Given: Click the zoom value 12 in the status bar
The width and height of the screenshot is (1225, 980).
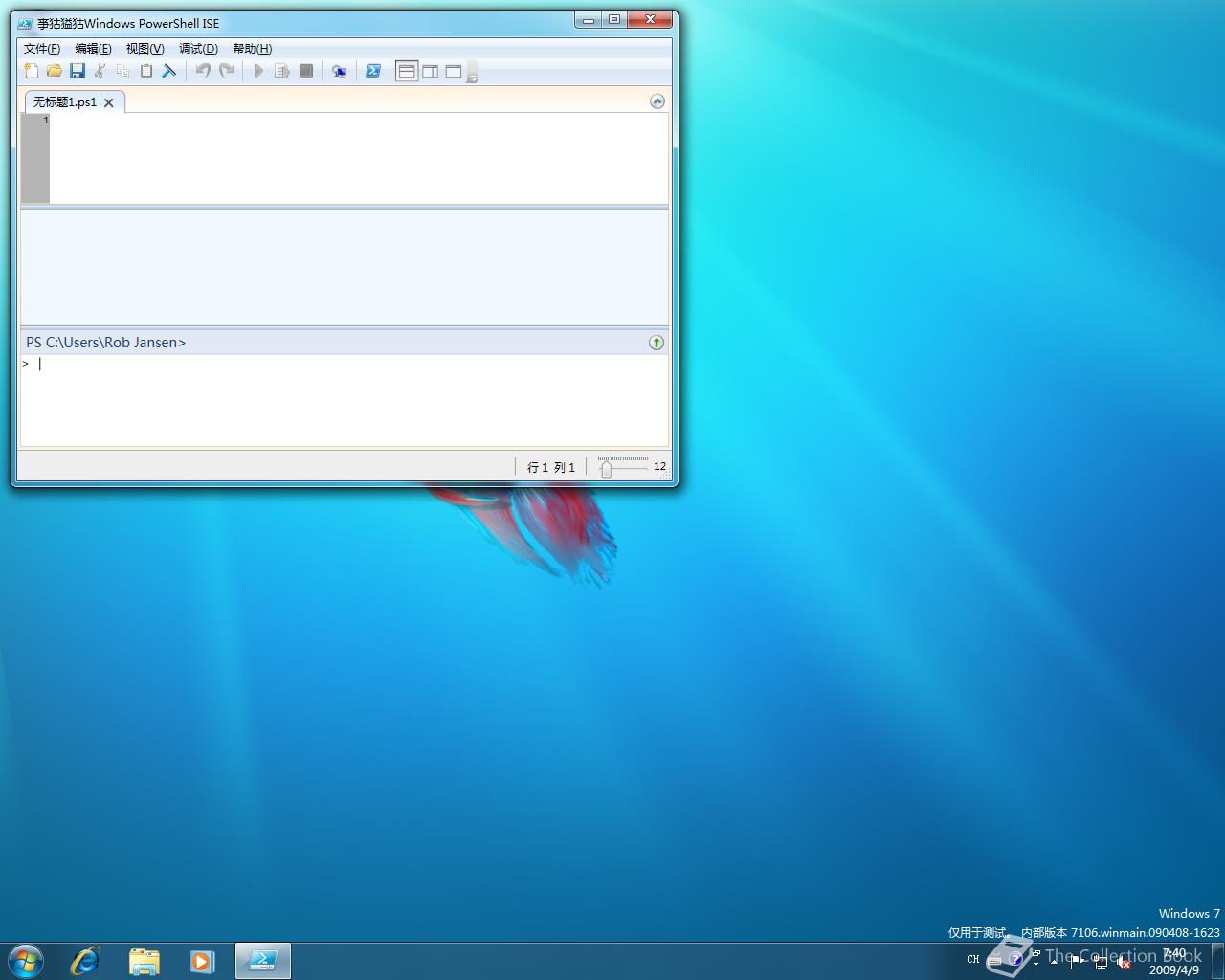Looking at the screenshot, I should [660, 466].
